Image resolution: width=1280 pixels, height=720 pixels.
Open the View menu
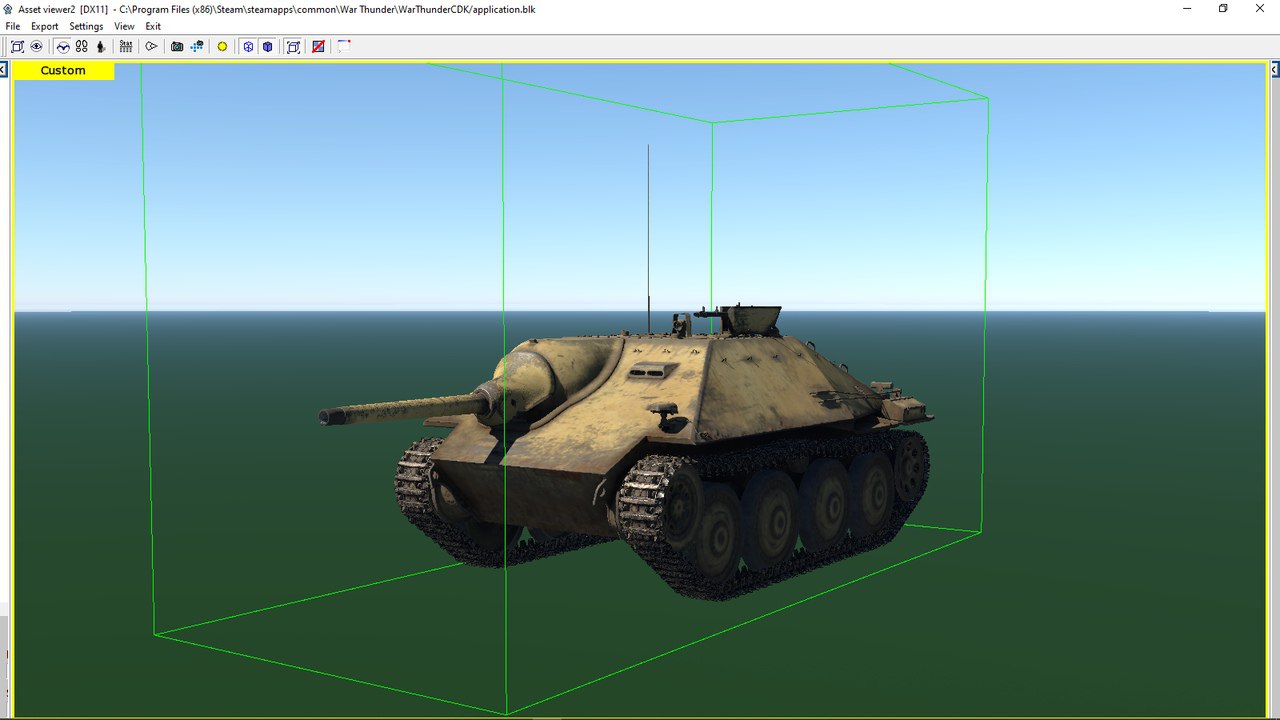click(x=124, y=26)
